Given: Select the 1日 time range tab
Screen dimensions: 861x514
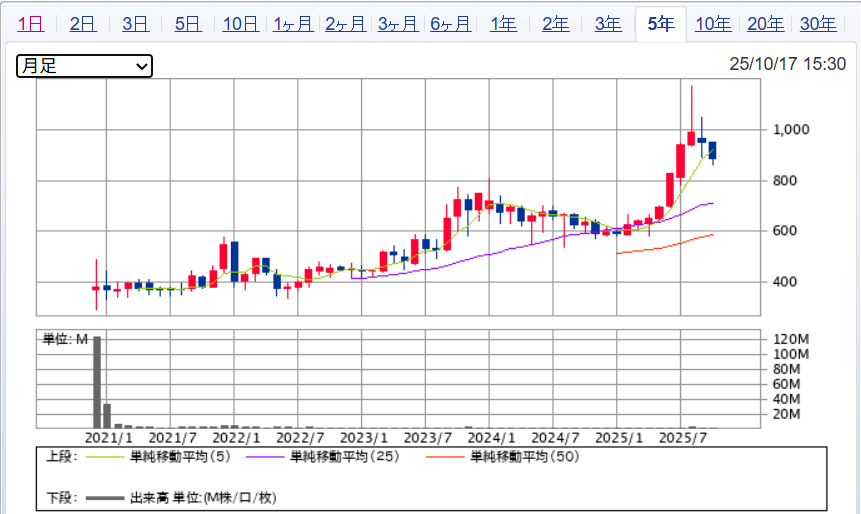Looking at the screenshot, I should pos(30,24).
